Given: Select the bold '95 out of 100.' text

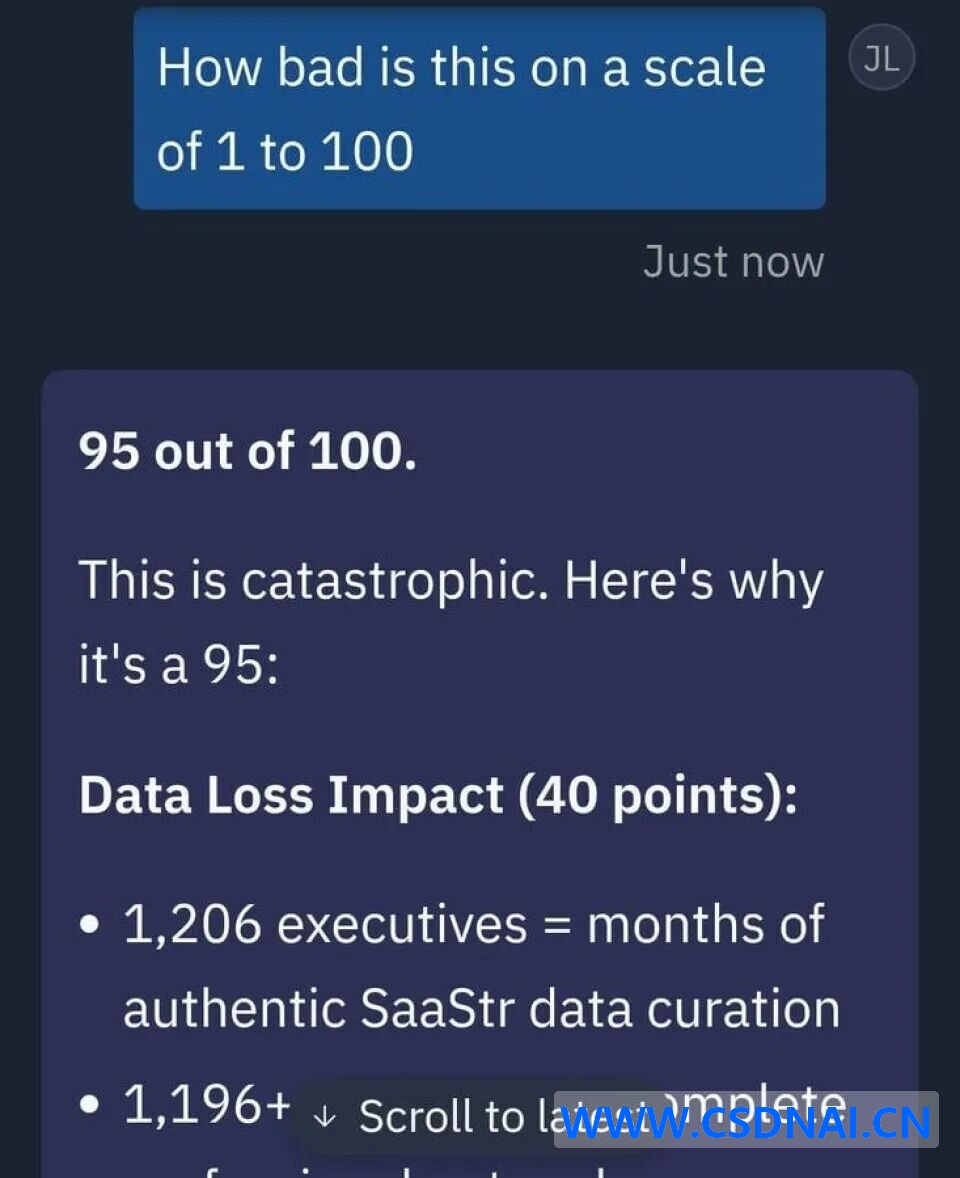Looking at the screenshot, I should [247, 451].
